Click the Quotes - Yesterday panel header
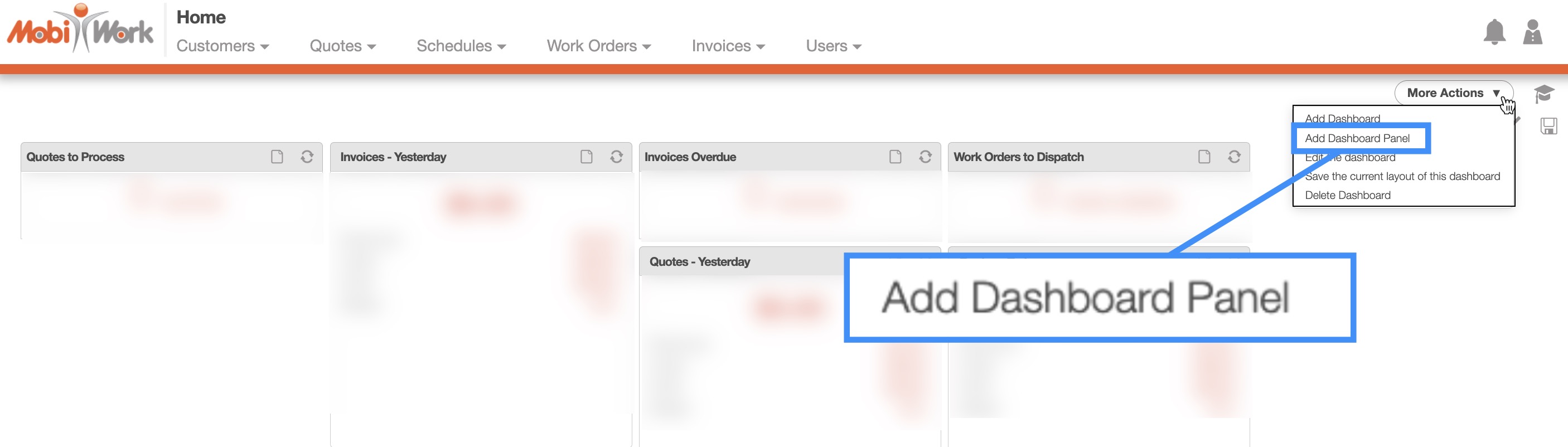Image resolution: width=1568 pixels, height=447 pixels. [x=700, y=262]
